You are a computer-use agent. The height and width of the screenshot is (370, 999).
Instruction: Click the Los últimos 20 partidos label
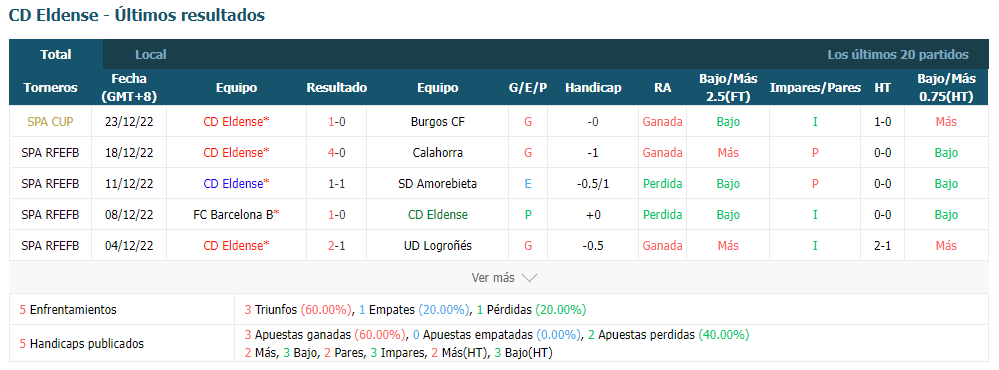click(898, 55)
